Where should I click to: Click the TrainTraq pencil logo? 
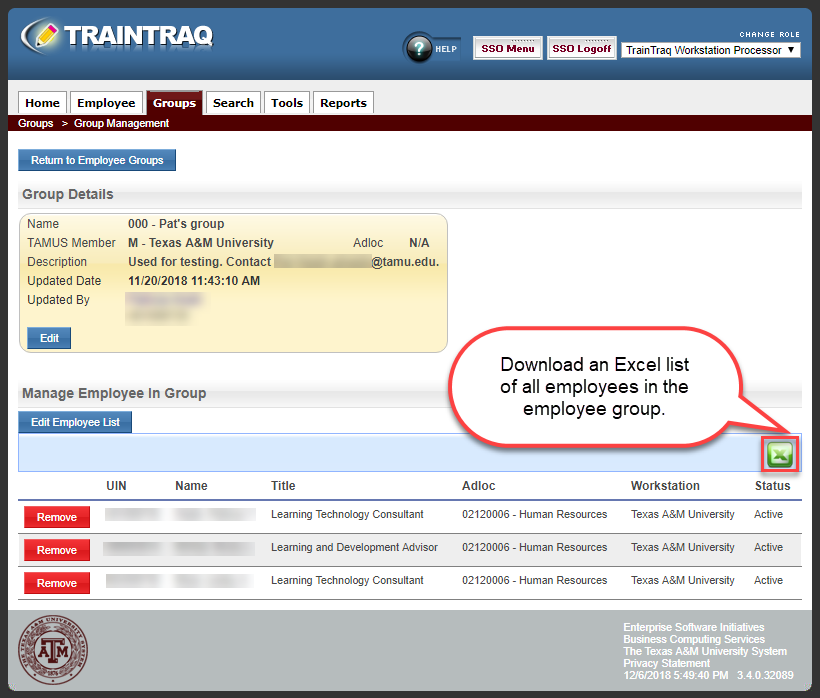pos(45,33)
